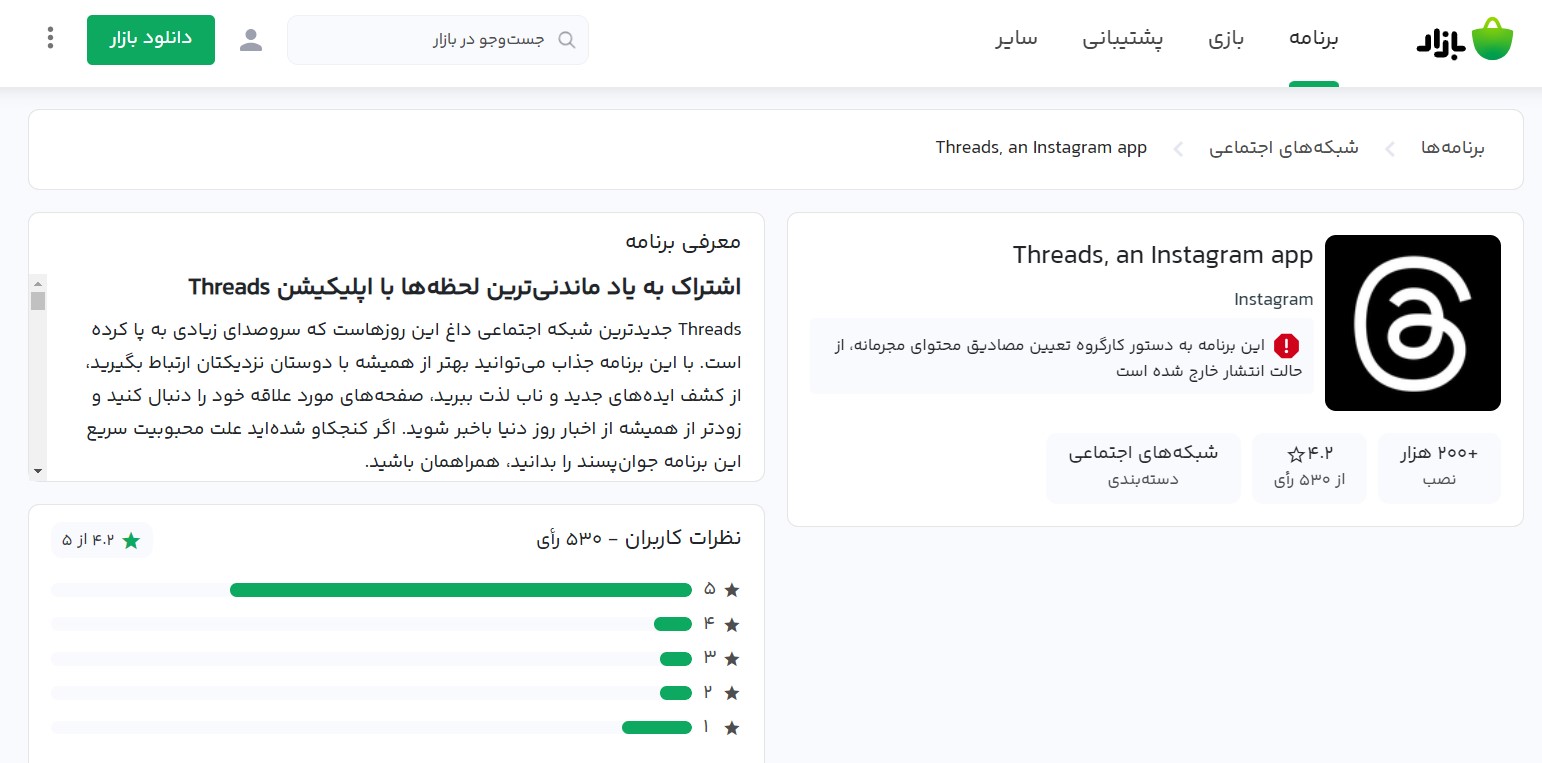Screen dimensions: 1542x763
Task: Open the vertical three-dot menu
Action: (50, 37)
